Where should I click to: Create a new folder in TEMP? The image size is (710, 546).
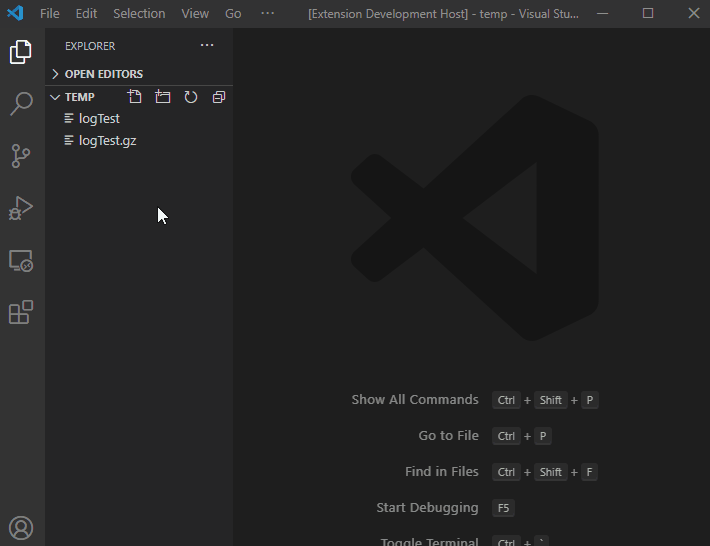coord(163,97)
